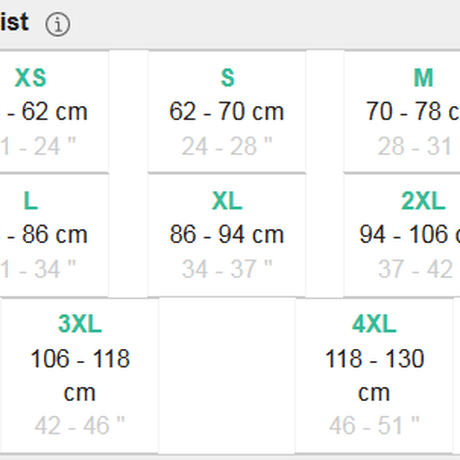The height and width of the screenshot is (460, 460).
Task: Choose the 4XL size label
Action: click(374, 324)
